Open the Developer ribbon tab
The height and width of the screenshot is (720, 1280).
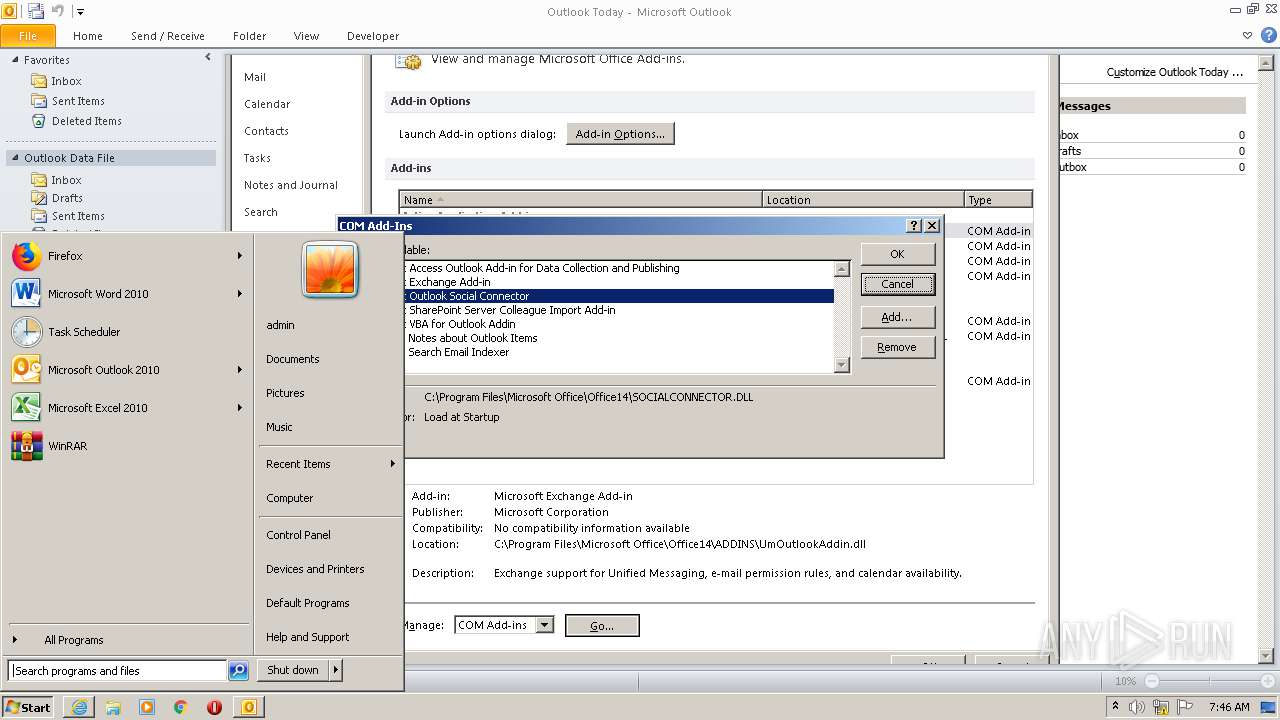pos(373,36)
